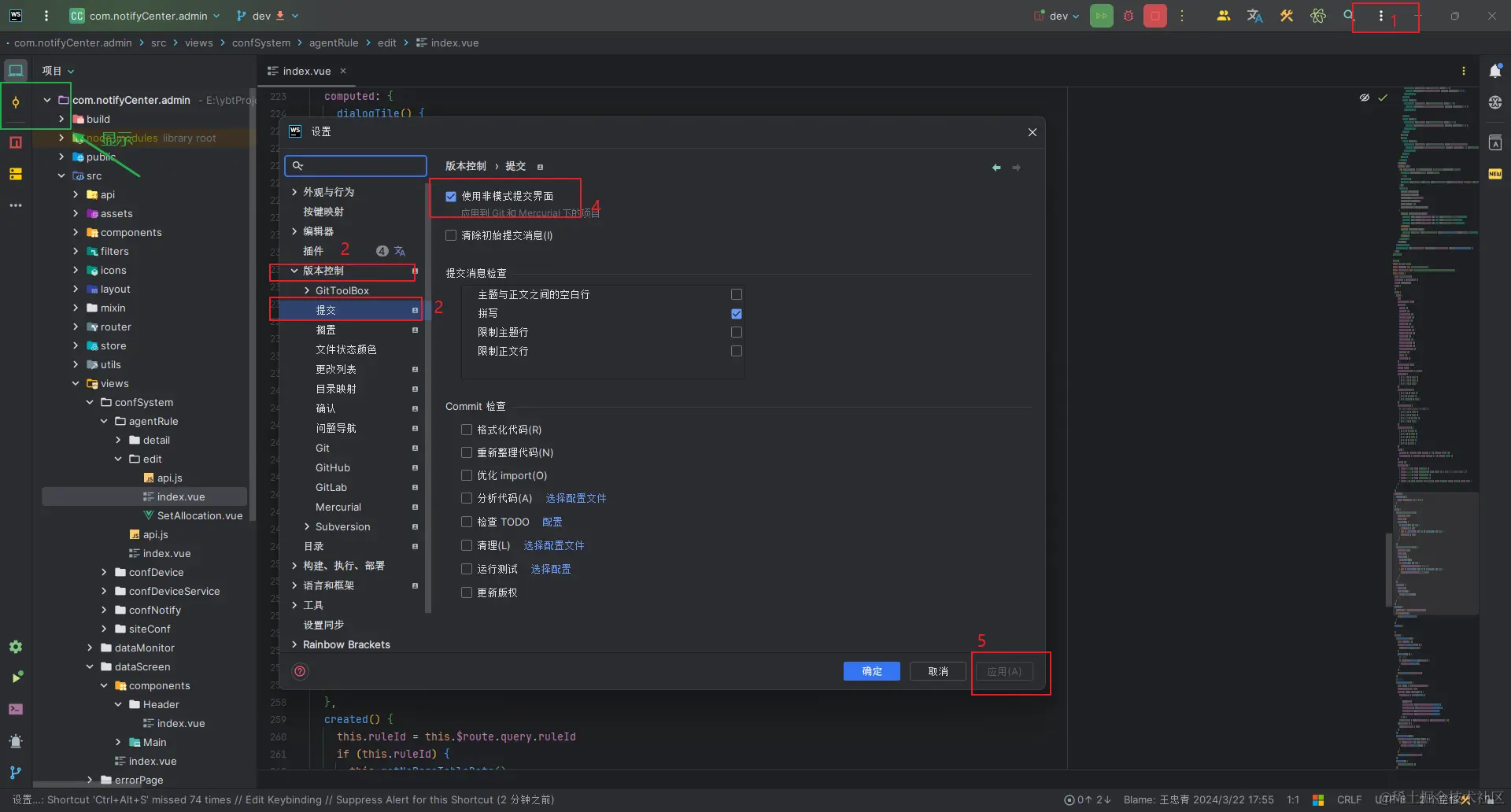Enable 格式化代码(R) checkbox
The width and height of the screenshot is (1511, 812).
click(467, 430)
